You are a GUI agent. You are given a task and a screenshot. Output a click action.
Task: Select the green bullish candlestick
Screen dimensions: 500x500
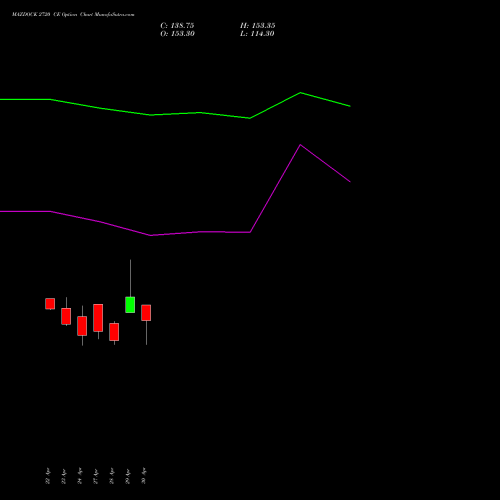click(x=130, y=304)
